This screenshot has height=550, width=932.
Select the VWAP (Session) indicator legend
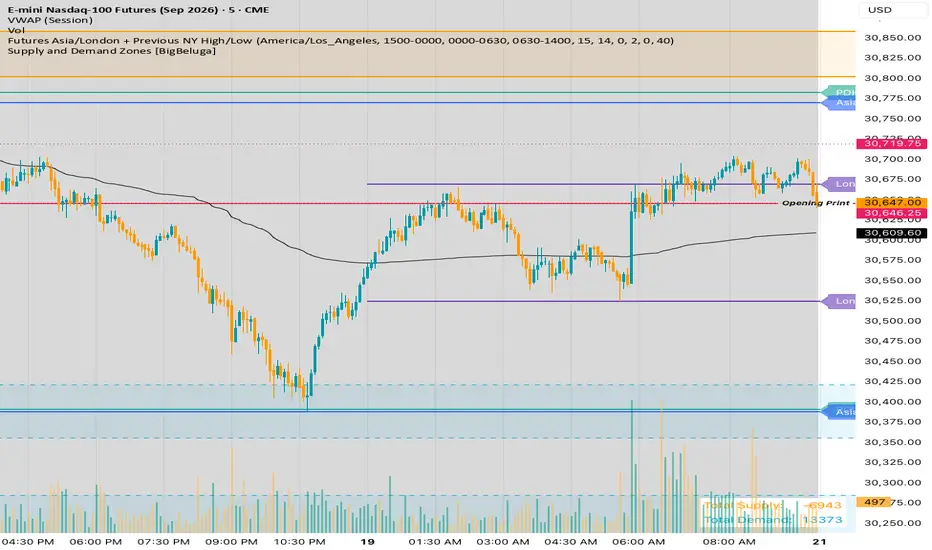point(50,20)
